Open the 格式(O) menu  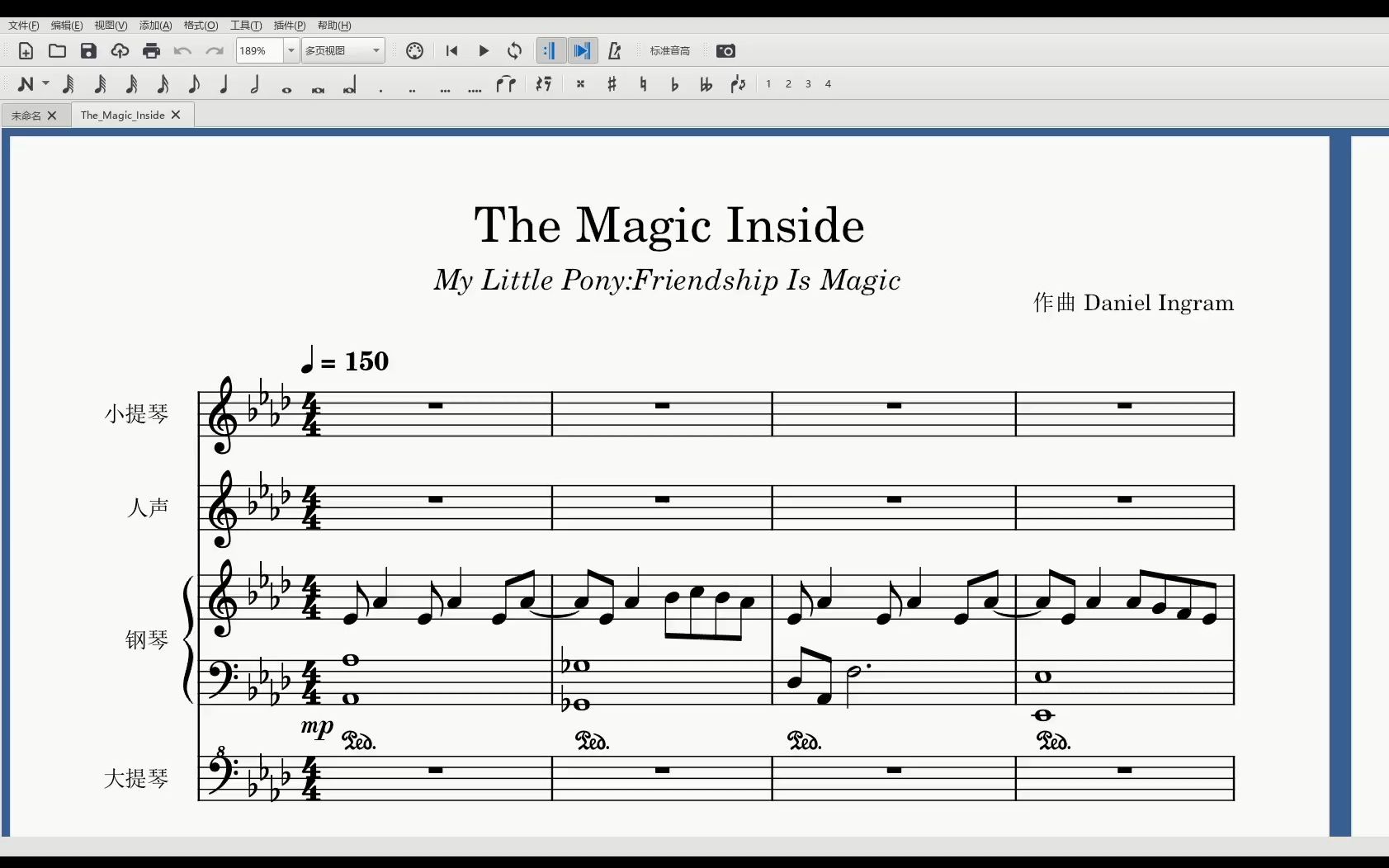[x=201, y=26]
